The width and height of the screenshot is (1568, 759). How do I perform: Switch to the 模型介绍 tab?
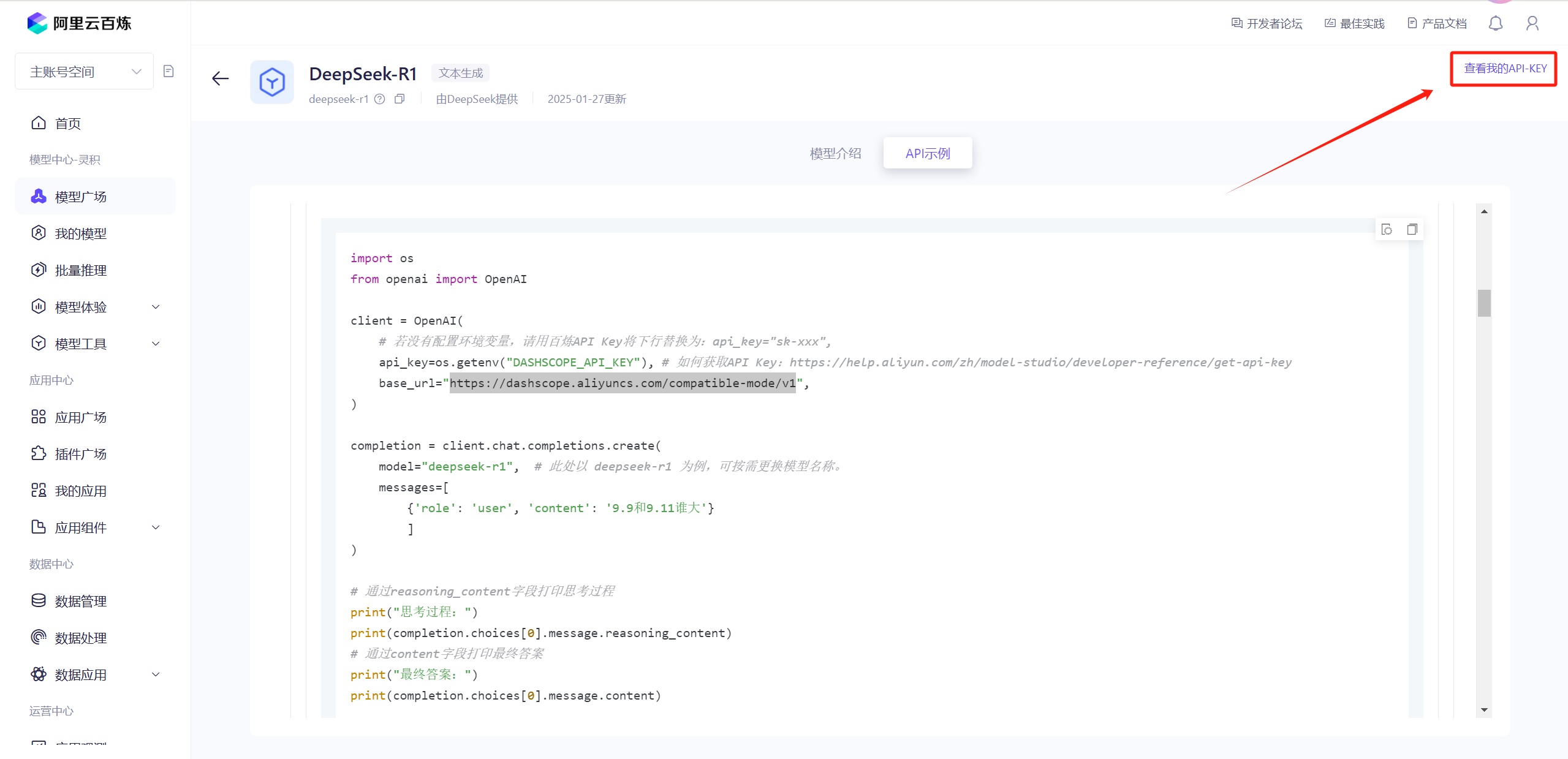coord(835,153)
